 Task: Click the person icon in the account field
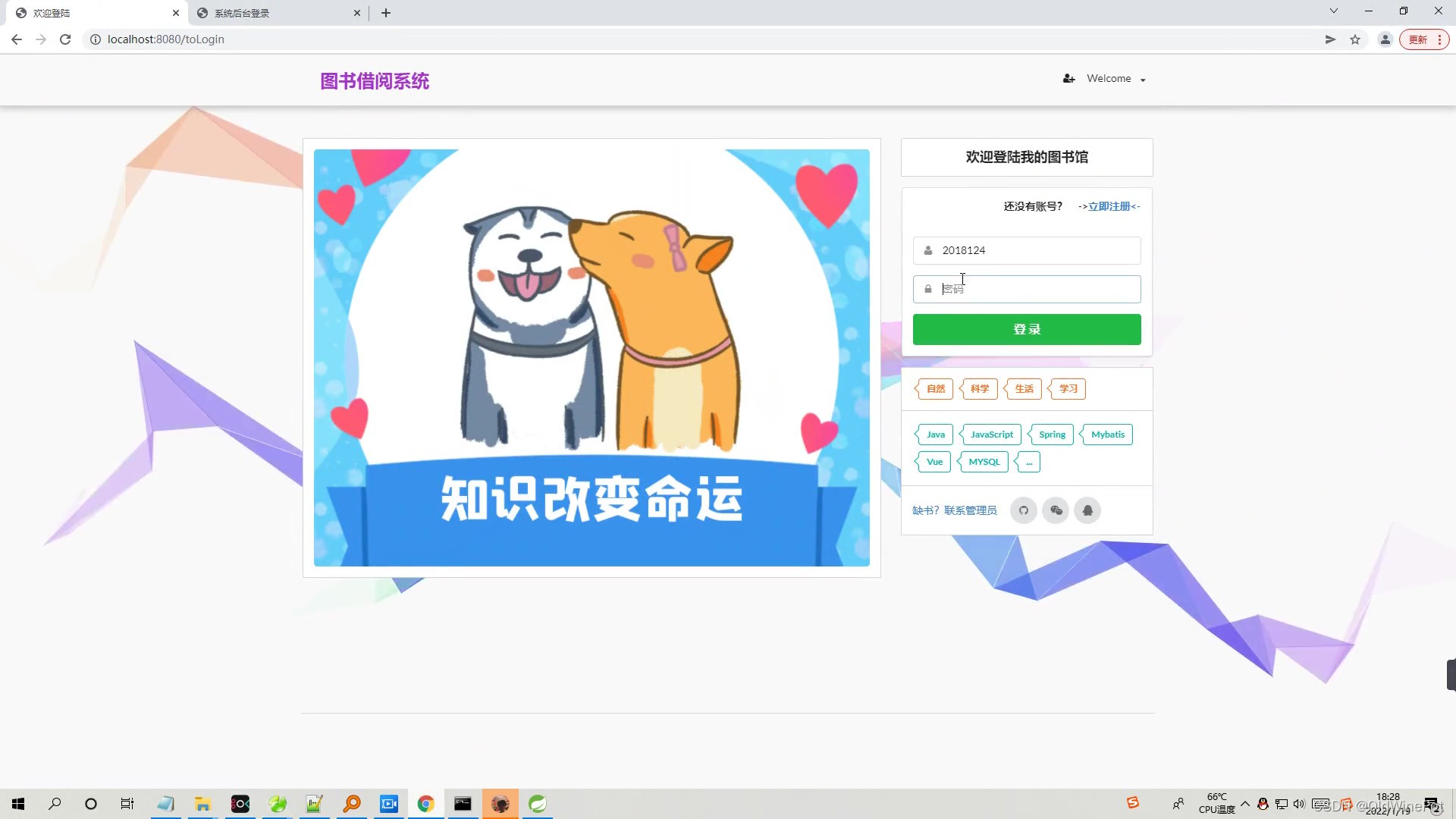tap(927, 250)
